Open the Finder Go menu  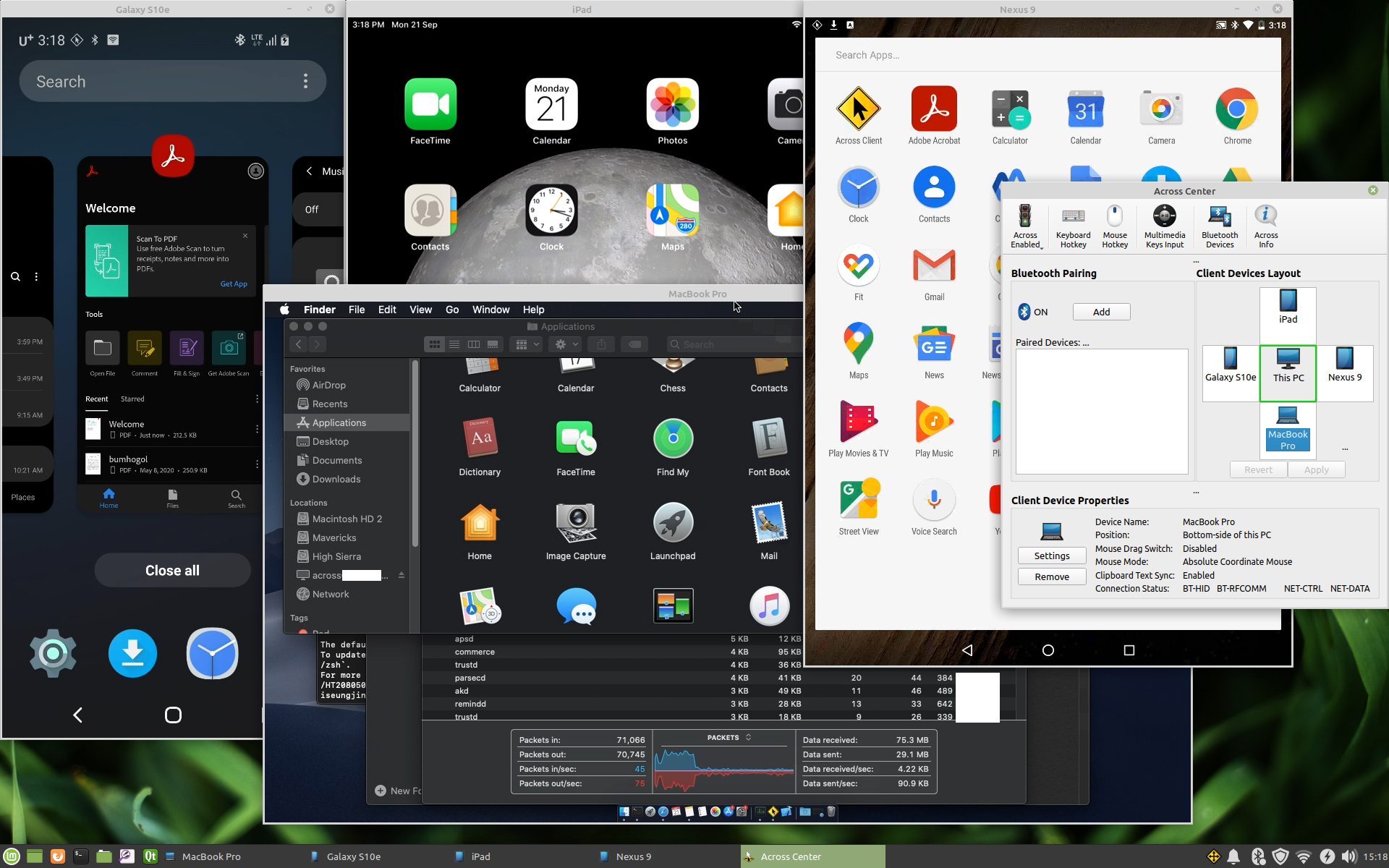point(452,310)
